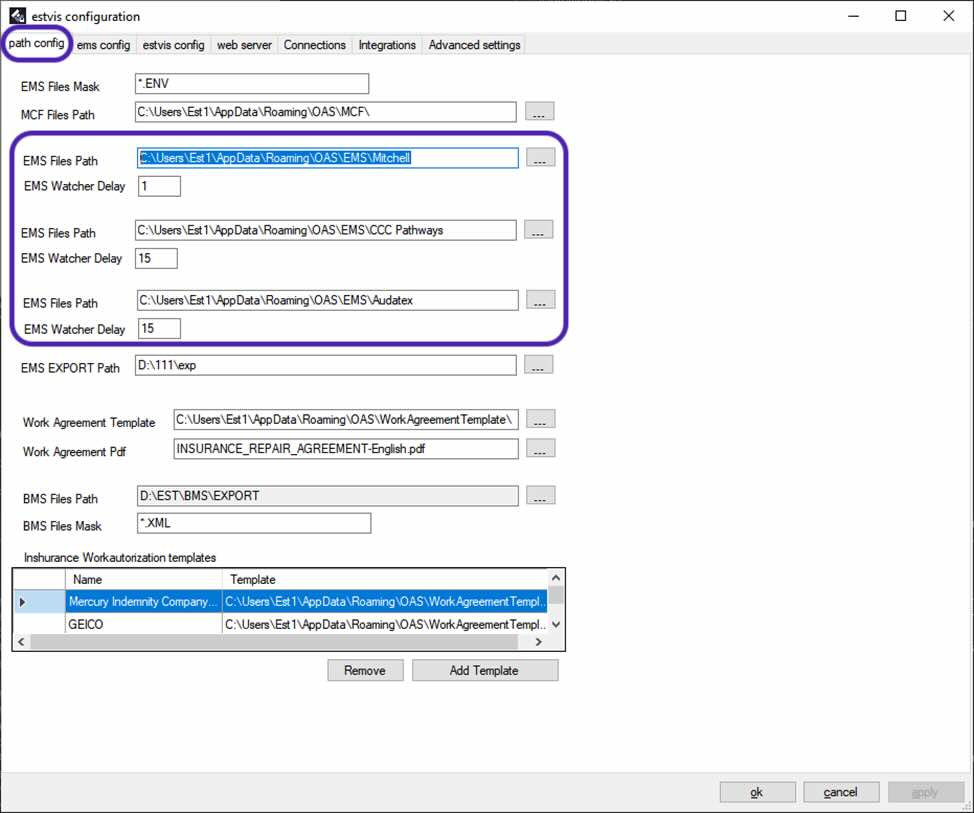The height and width of the screenshot is (813, 974).
Task: Browse for the MCF Files Path
Action: click(x=539, y=111)
